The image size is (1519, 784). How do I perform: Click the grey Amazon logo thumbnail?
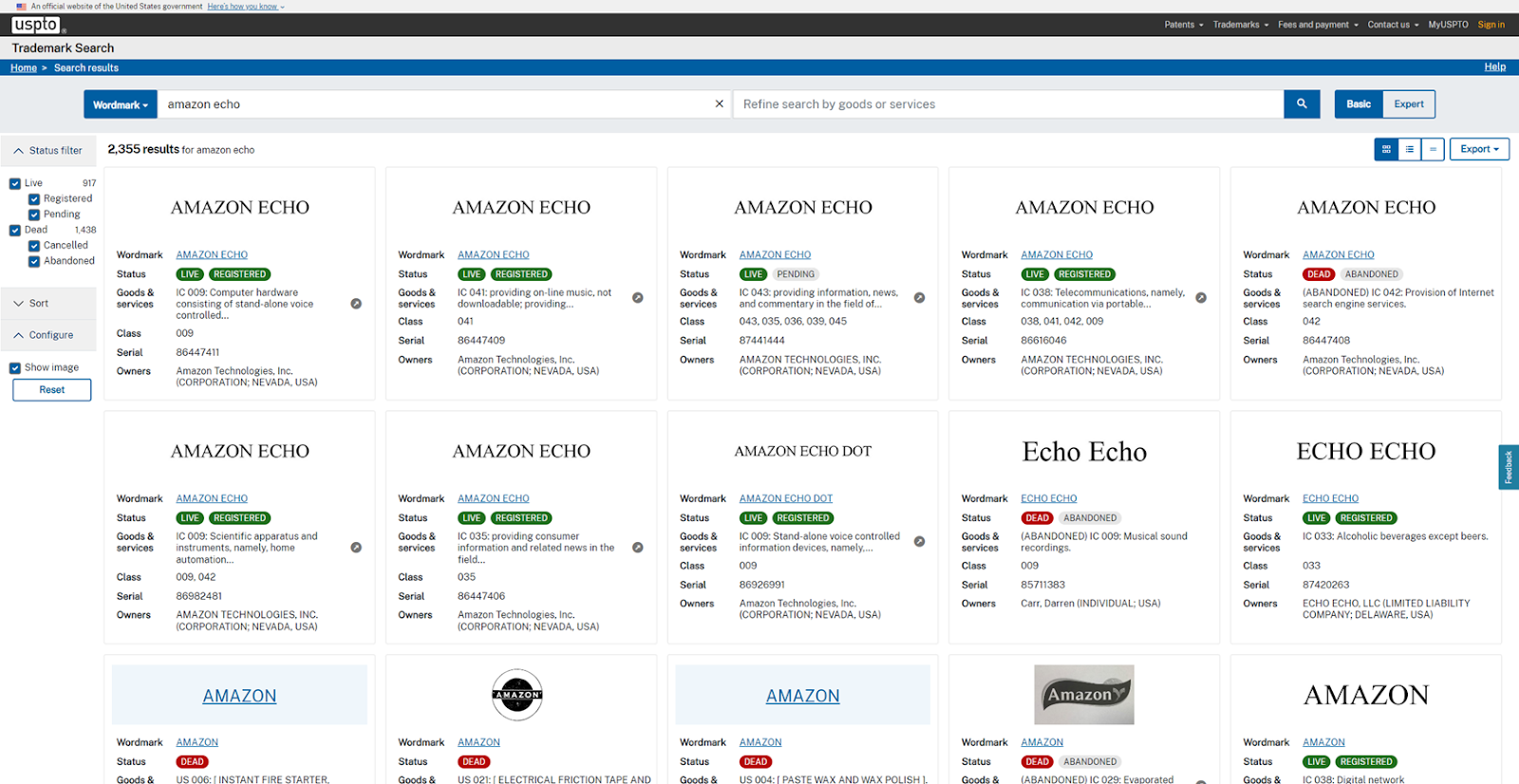(x=1084, y=695)
